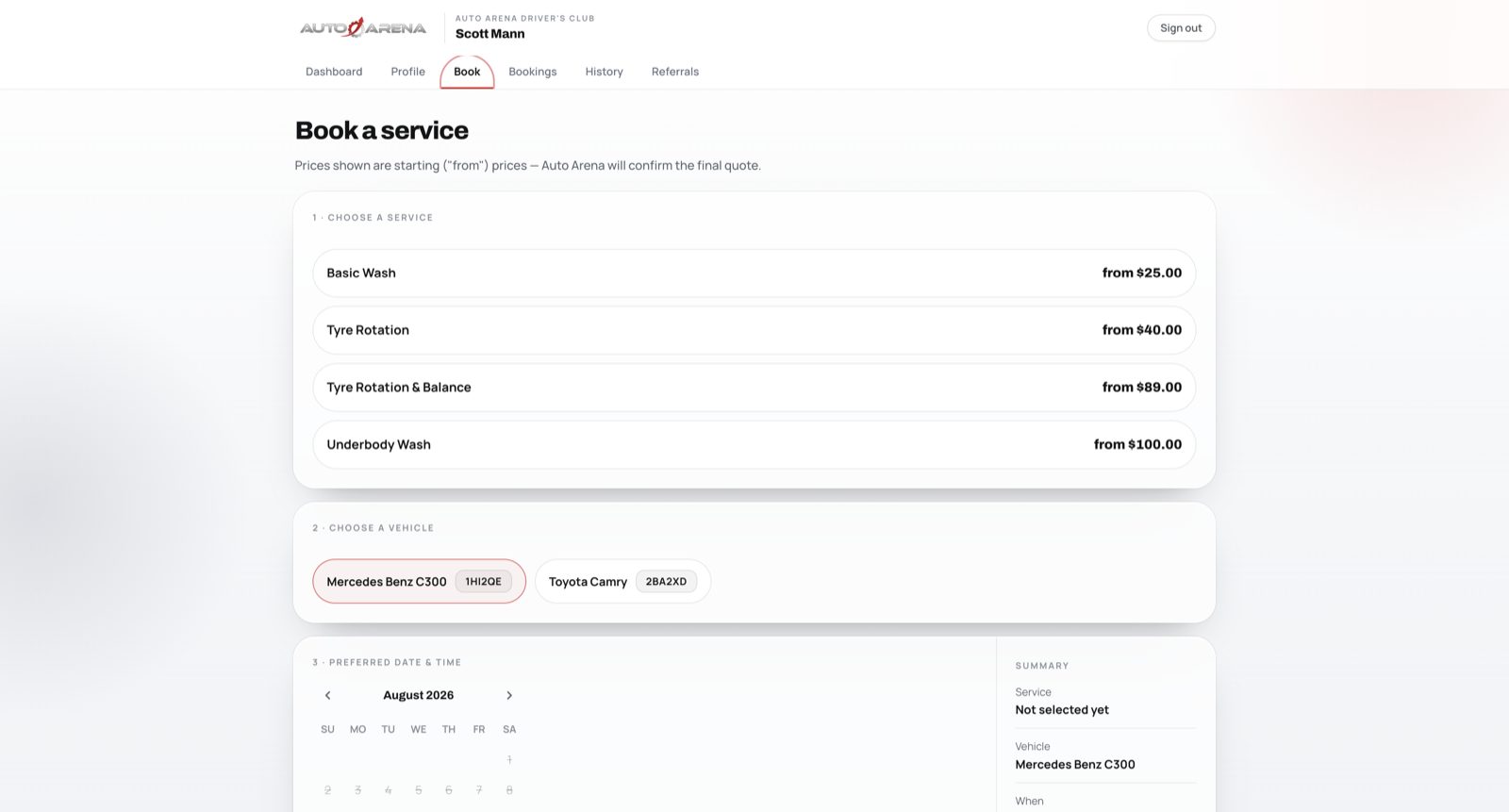This screenshot has height=812, width=1509.
Task: Click 'Auto Arena Driver's Club' caption
Action: pyautogui.click(x=525, y=18)
